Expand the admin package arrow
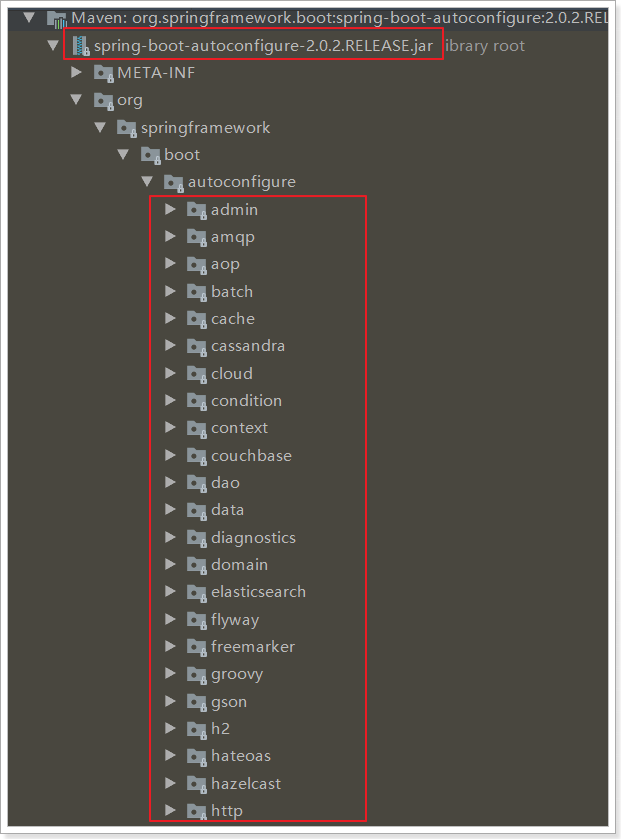 point(170,209)
